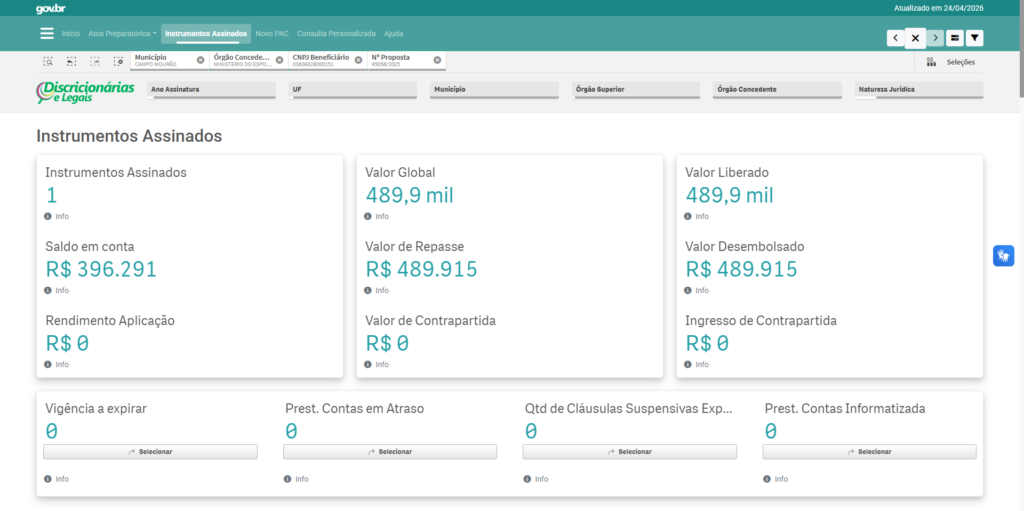Click the gov.br logo

point(50,8)
